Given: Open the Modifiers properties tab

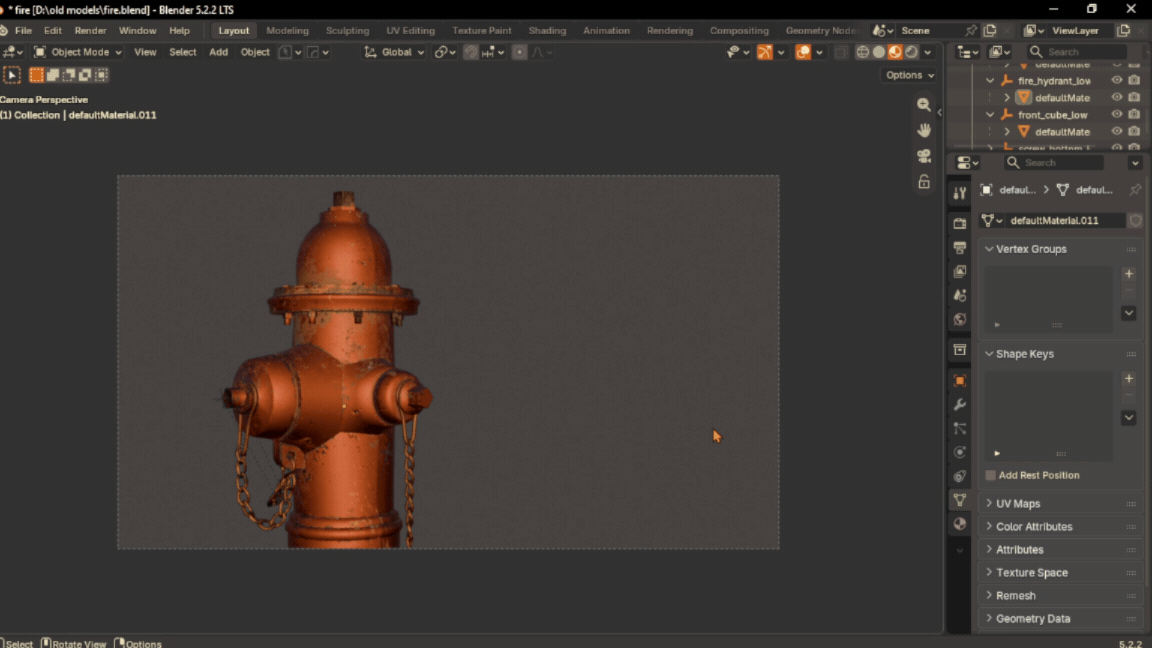Looking at the screenshot, I should click(960, 405).
